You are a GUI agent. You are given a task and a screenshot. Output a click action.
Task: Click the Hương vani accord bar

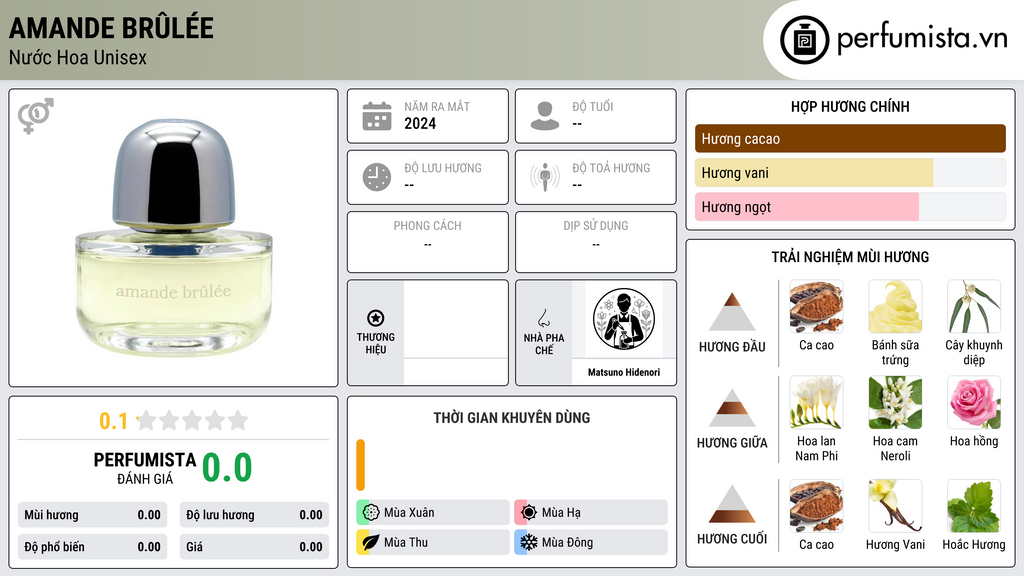coord(850,172)
